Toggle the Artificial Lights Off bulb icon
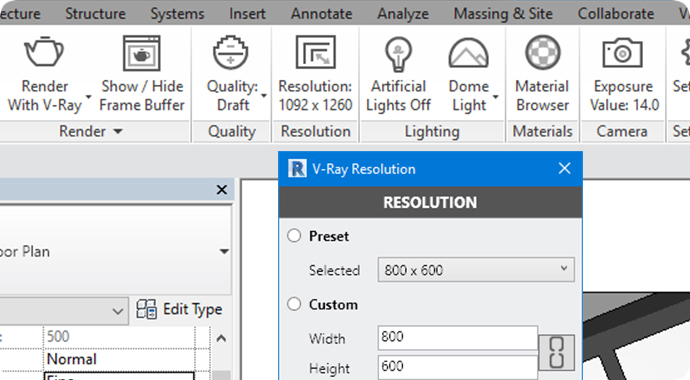This screenshot has width=690, height=380. click(398, 54)
